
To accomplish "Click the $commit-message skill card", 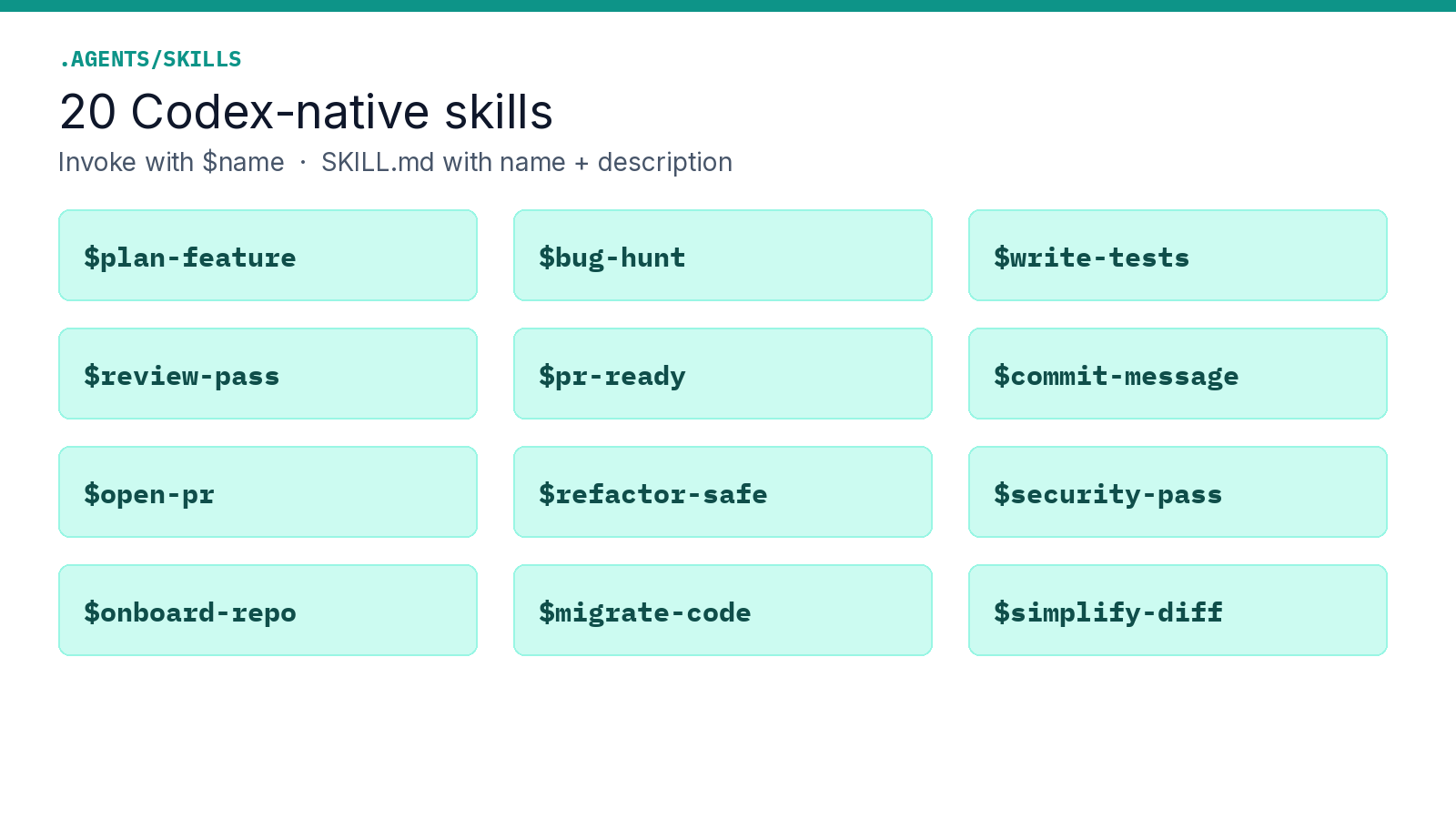I will 1178,374.
